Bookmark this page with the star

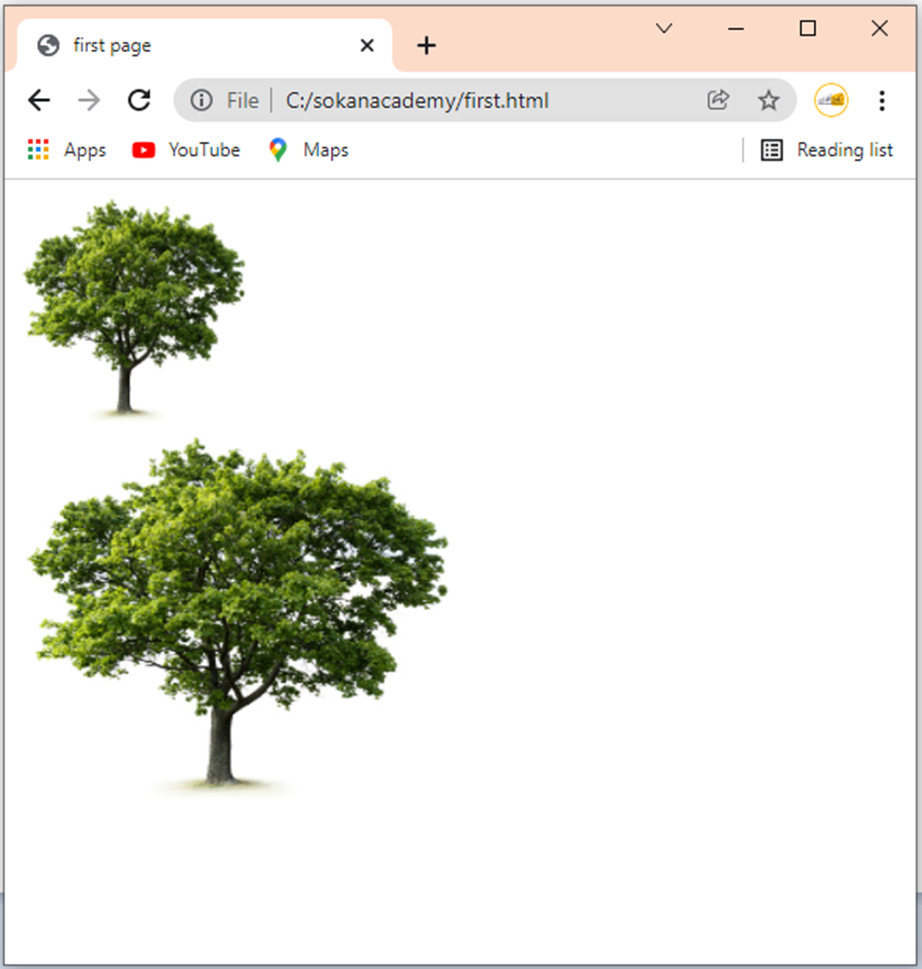coord(769,100)
